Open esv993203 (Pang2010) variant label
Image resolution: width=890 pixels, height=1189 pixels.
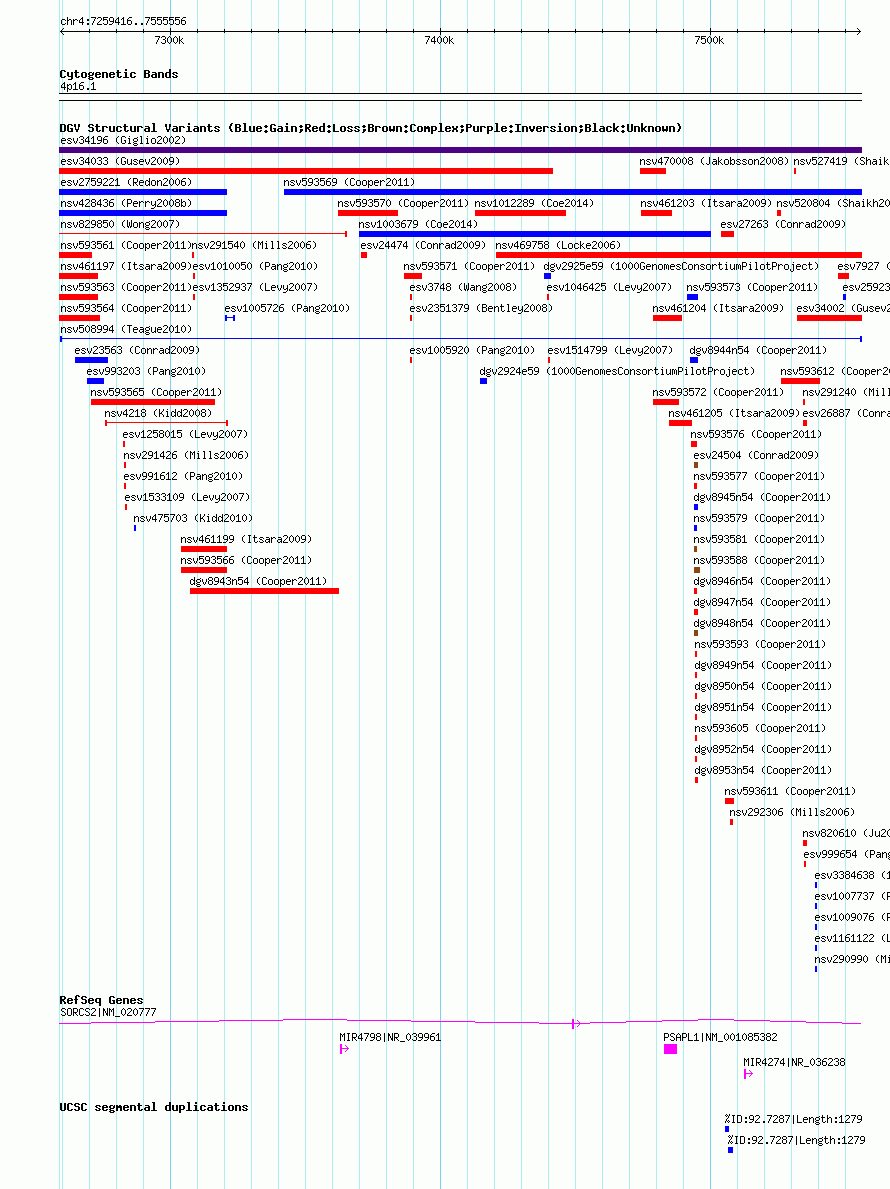146,372
